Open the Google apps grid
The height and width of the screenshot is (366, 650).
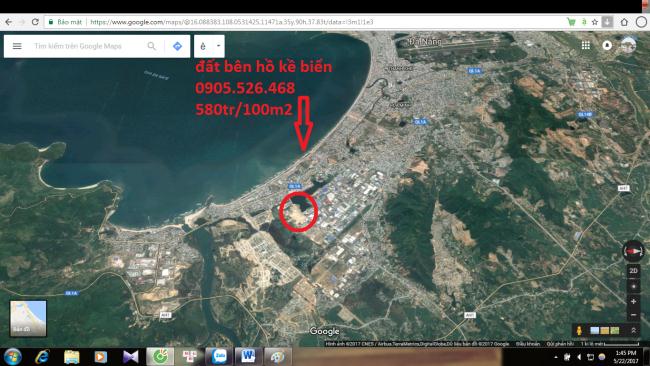point(585,45)
